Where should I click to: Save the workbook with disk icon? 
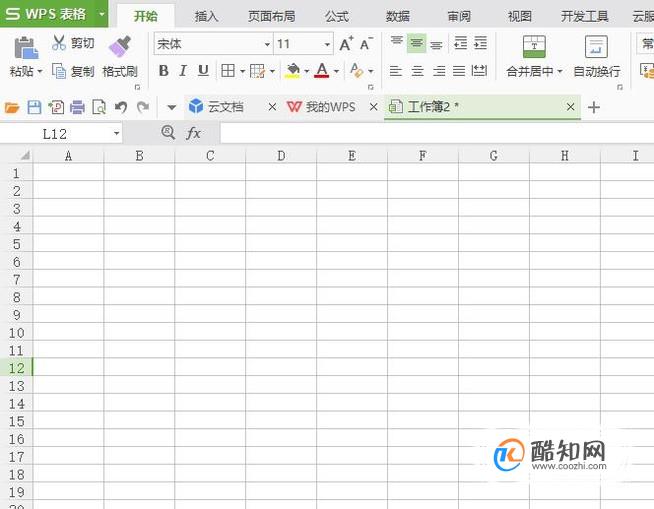point(34,107)
